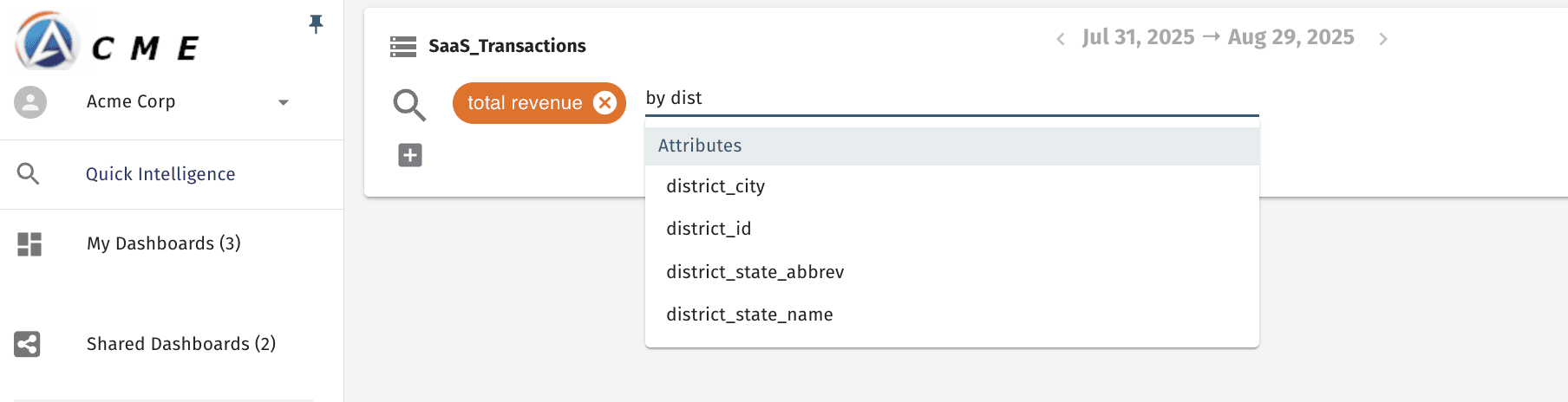Click the search field containing 'by dist'
1568x402 pixels.
tap(951, 98)
